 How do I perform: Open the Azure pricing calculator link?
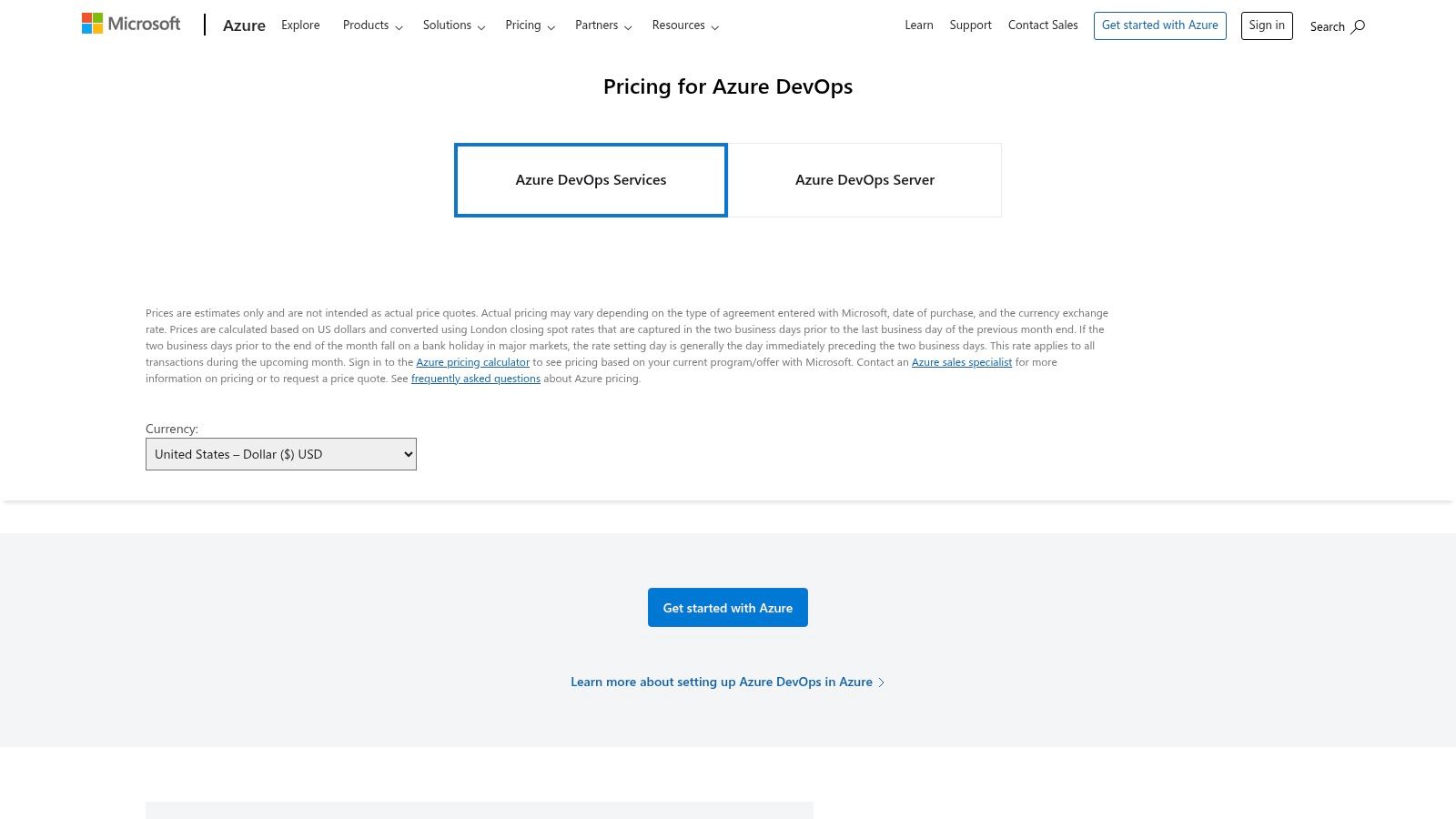point(472,361)
